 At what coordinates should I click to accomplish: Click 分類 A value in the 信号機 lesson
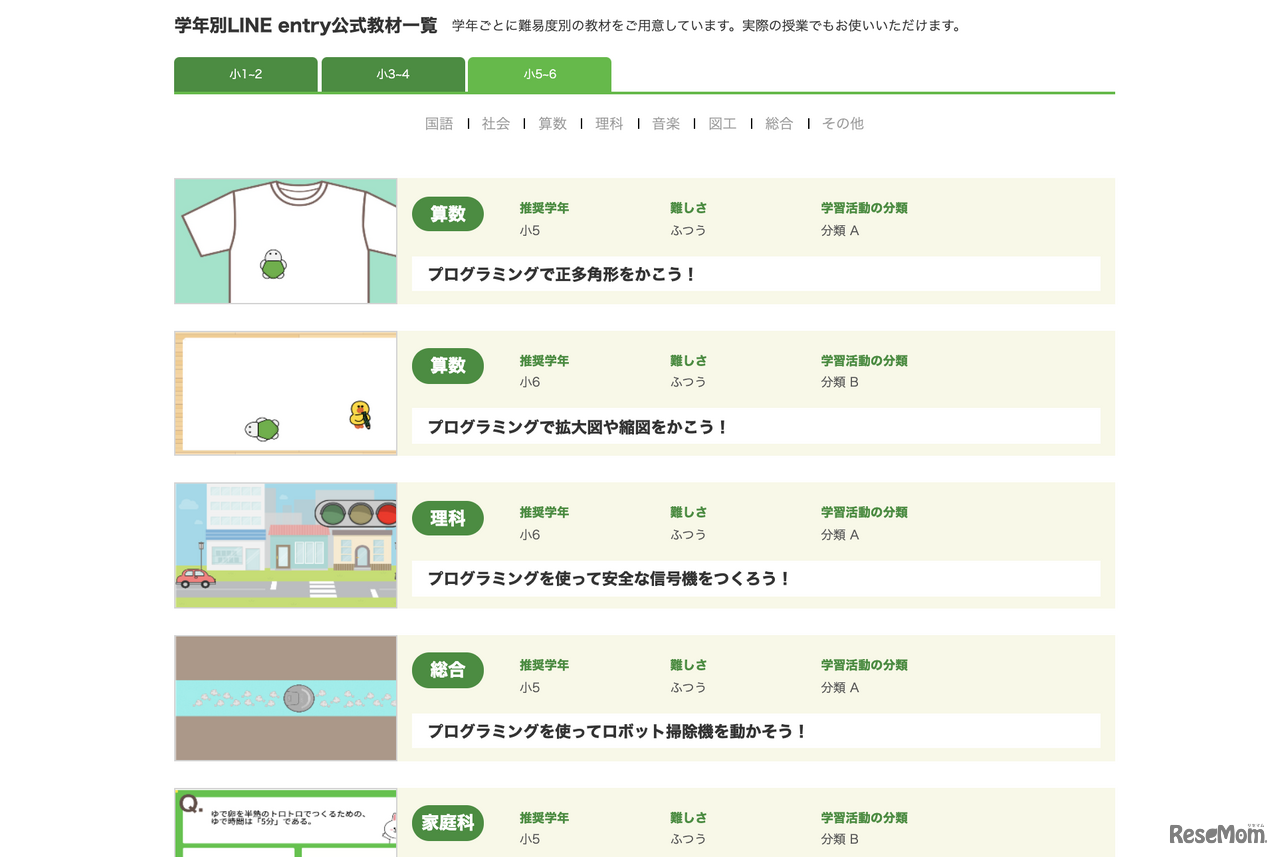tap(840, 535)
